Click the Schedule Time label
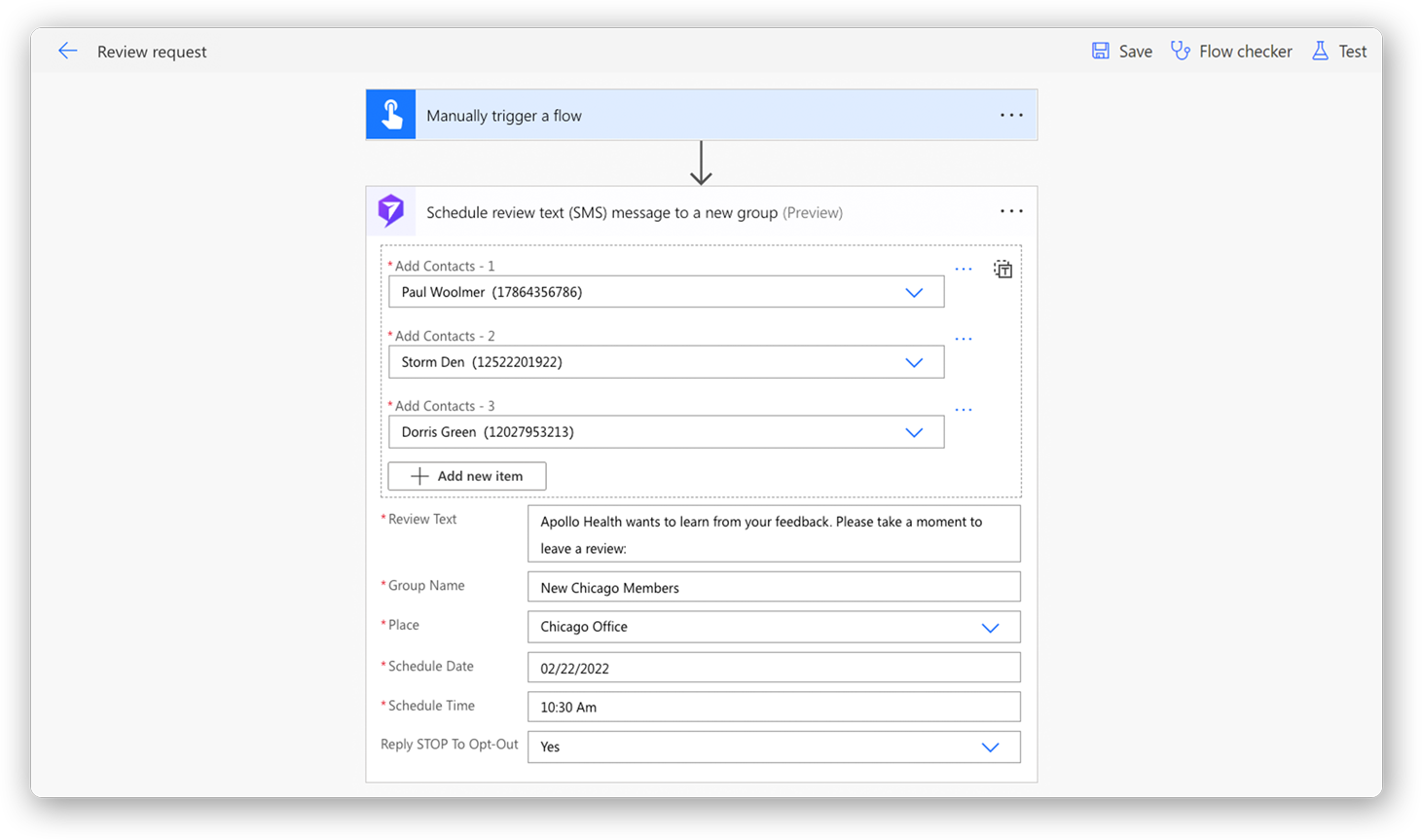 coord(431,706)
